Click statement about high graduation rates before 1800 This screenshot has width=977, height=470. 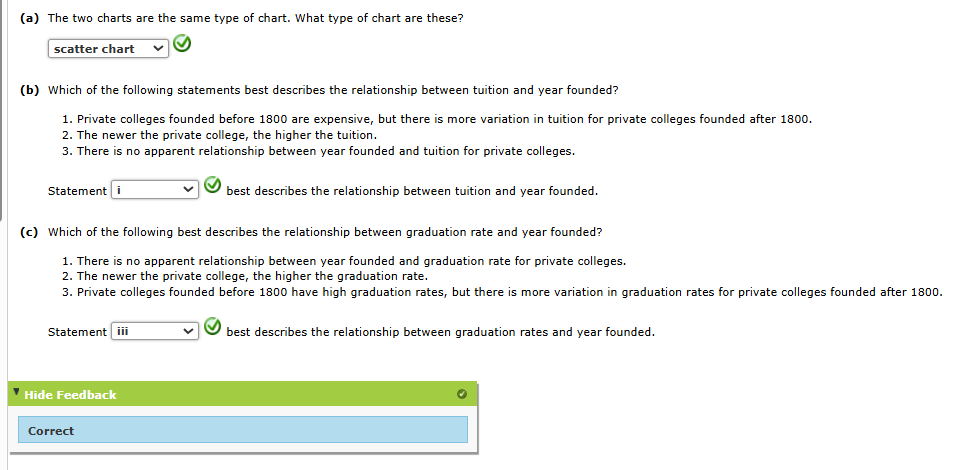point(508,292)
